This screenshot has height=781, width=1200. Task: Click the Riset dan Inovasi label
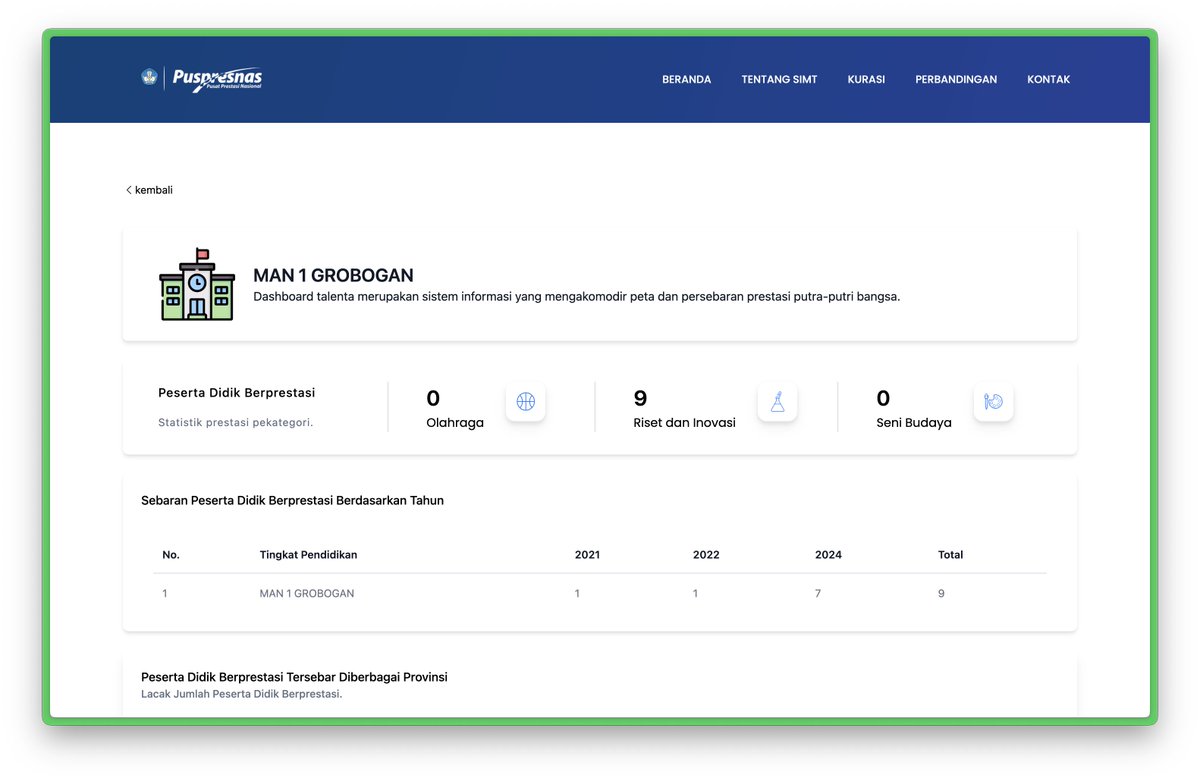(684, 423)
